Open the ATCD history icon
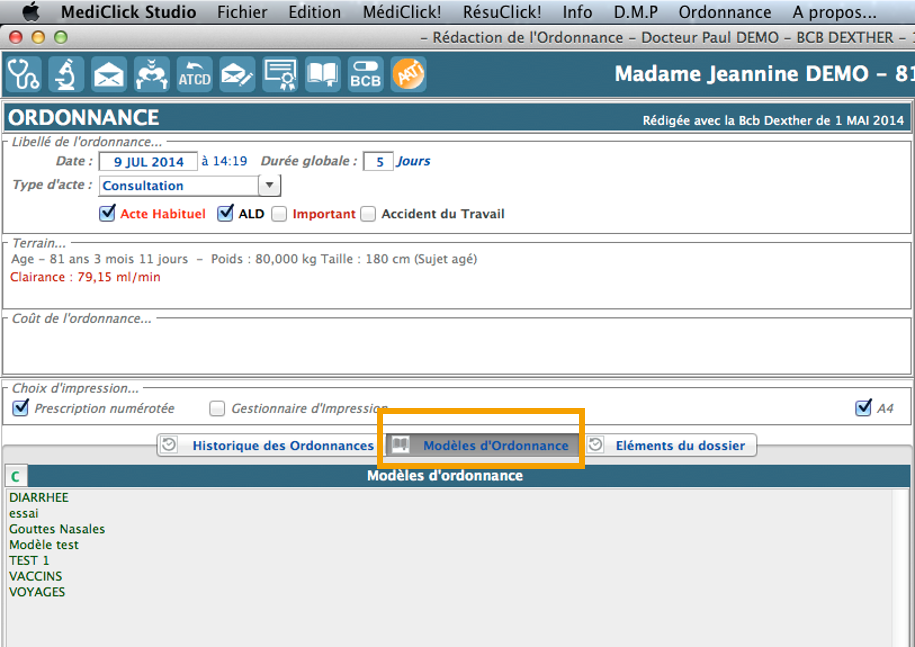Screen dimensions: 915x647 coord(194,74)
